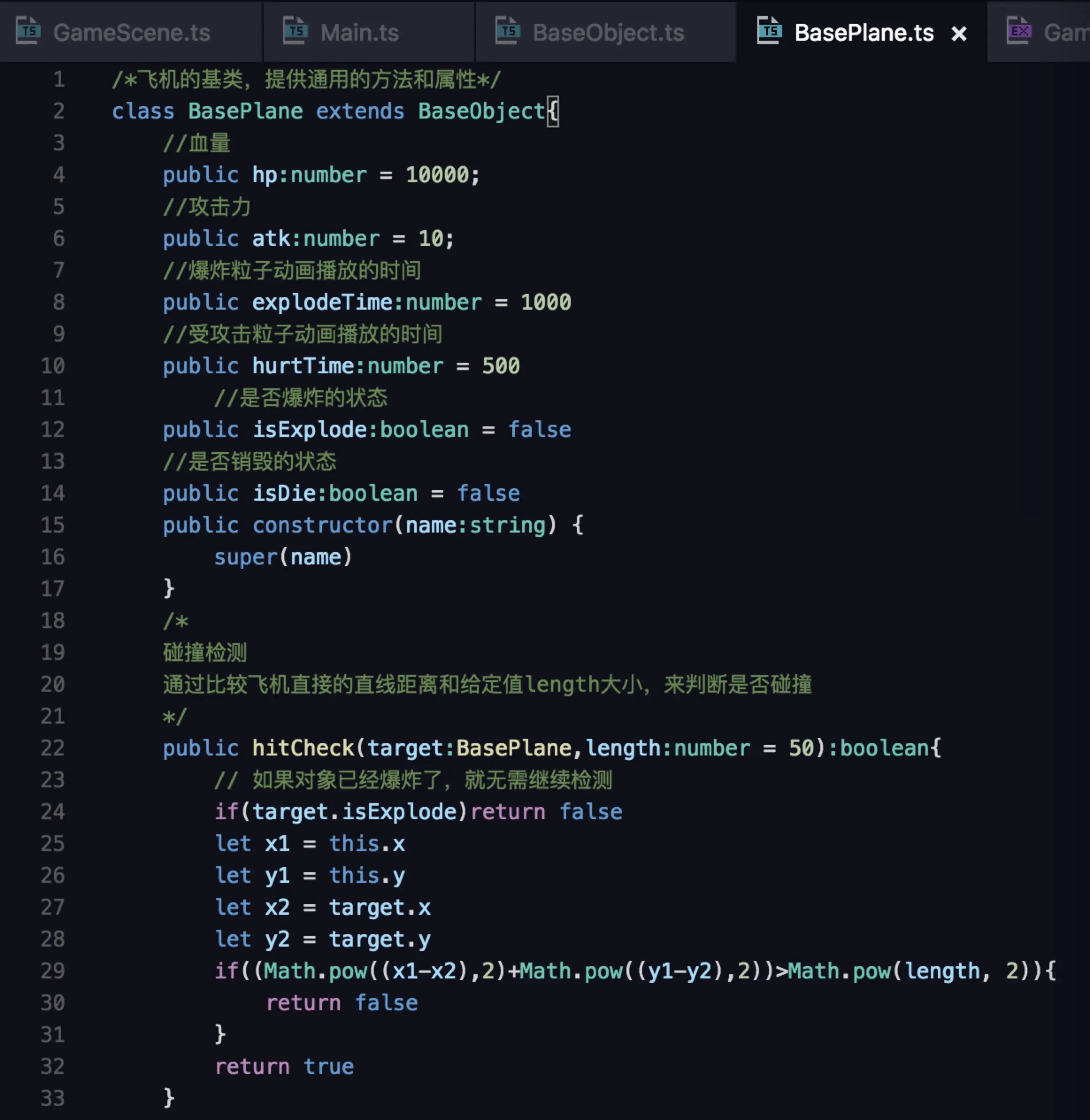Viewport: 1090px width, 1120px height.
Task: Click the Main.ts TypeScript file icon
Action: click(x=296, y=31)
